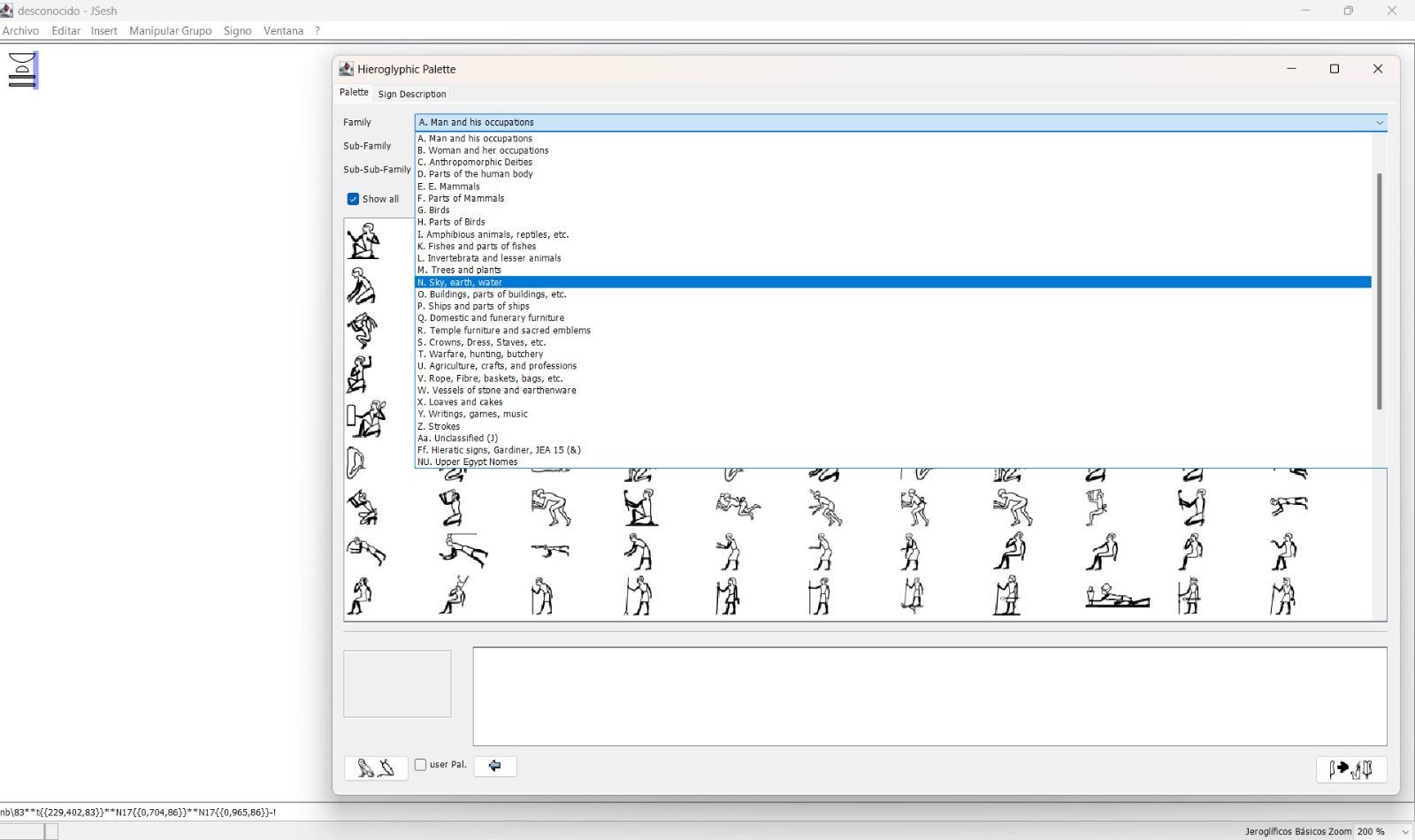Pick 'W. Vessels of stone and earthenware'

coord(893,390)
